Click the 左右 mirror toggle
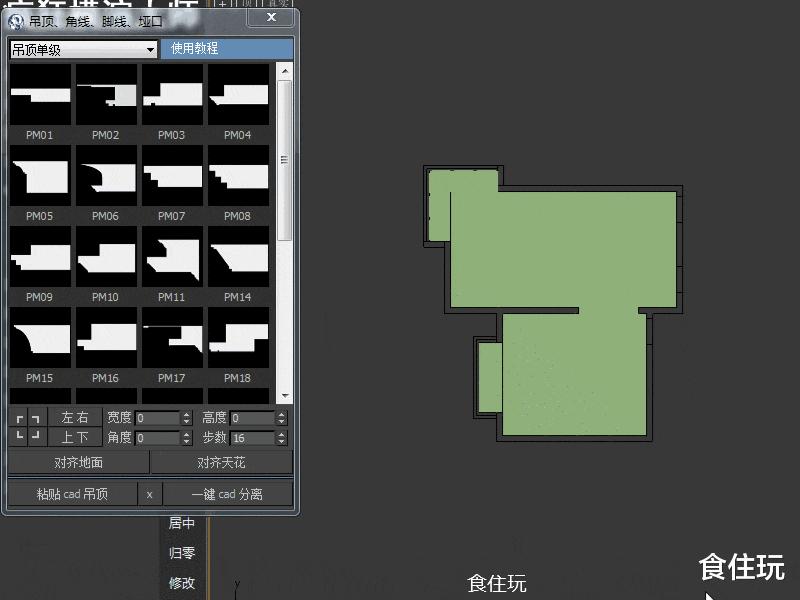The height and width of the screenshot is (600, 800). (75, 417)
